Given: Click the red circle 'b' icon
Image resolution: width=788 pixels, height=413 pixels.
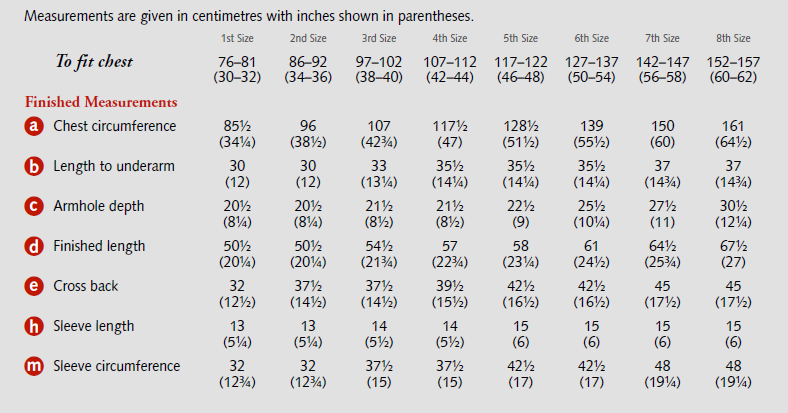Looking at the screenshot, I should (35, 167).
